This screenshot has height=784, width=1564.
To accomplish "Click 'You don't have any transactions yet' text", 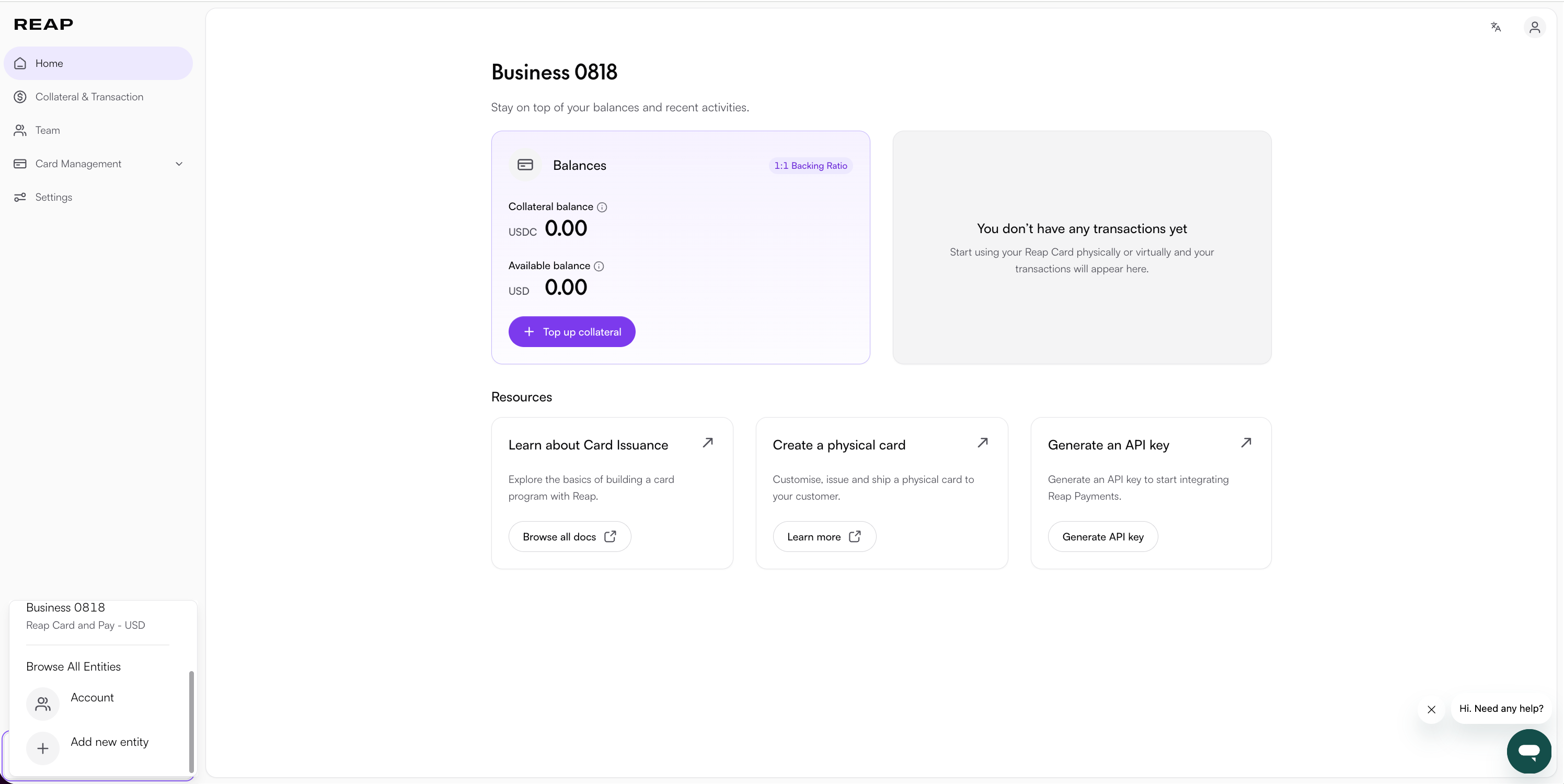I will click(1082, 229).
